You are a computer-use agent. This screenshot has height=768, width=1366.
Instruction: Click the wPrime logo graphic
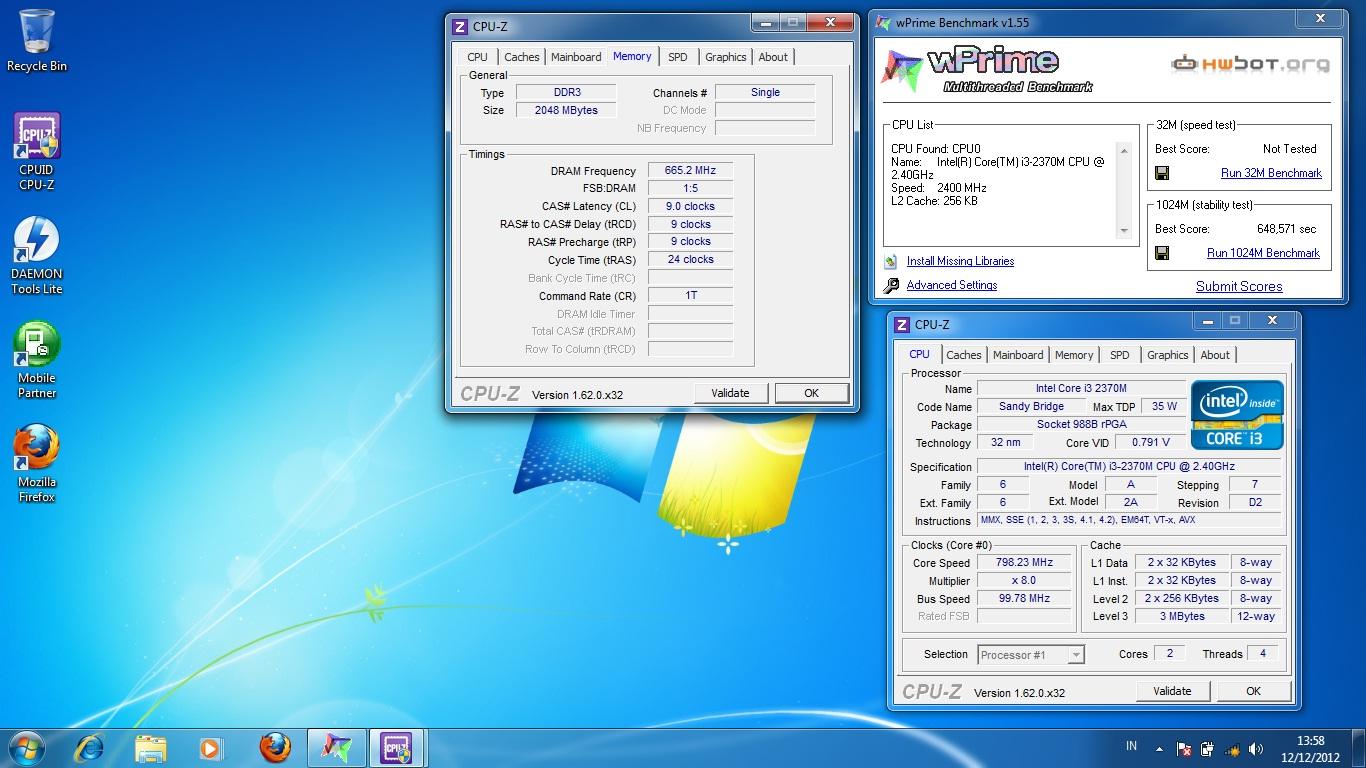coord(985,70)
